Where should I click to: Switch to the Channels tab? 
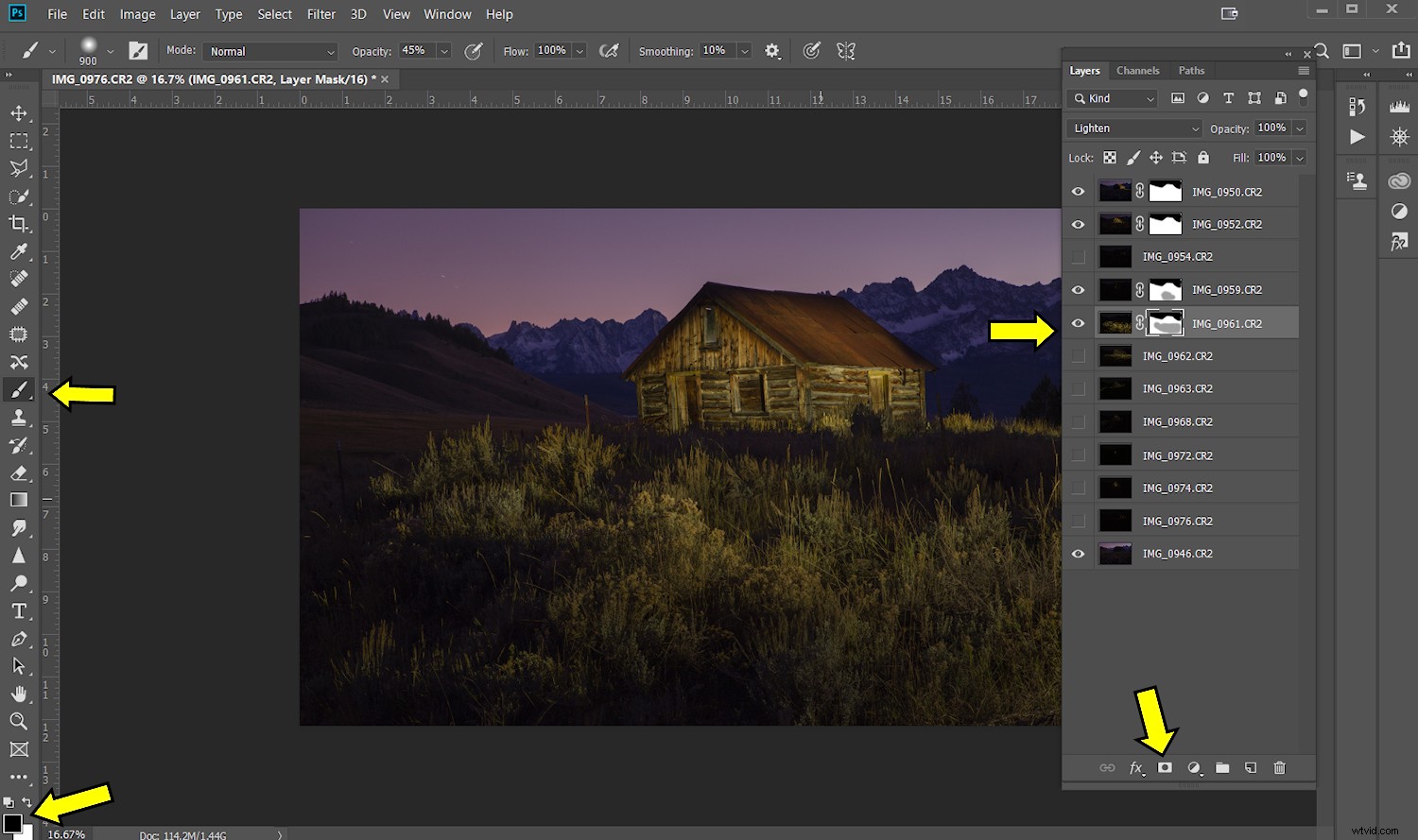pyautogui.click(x=1137, y=71)
